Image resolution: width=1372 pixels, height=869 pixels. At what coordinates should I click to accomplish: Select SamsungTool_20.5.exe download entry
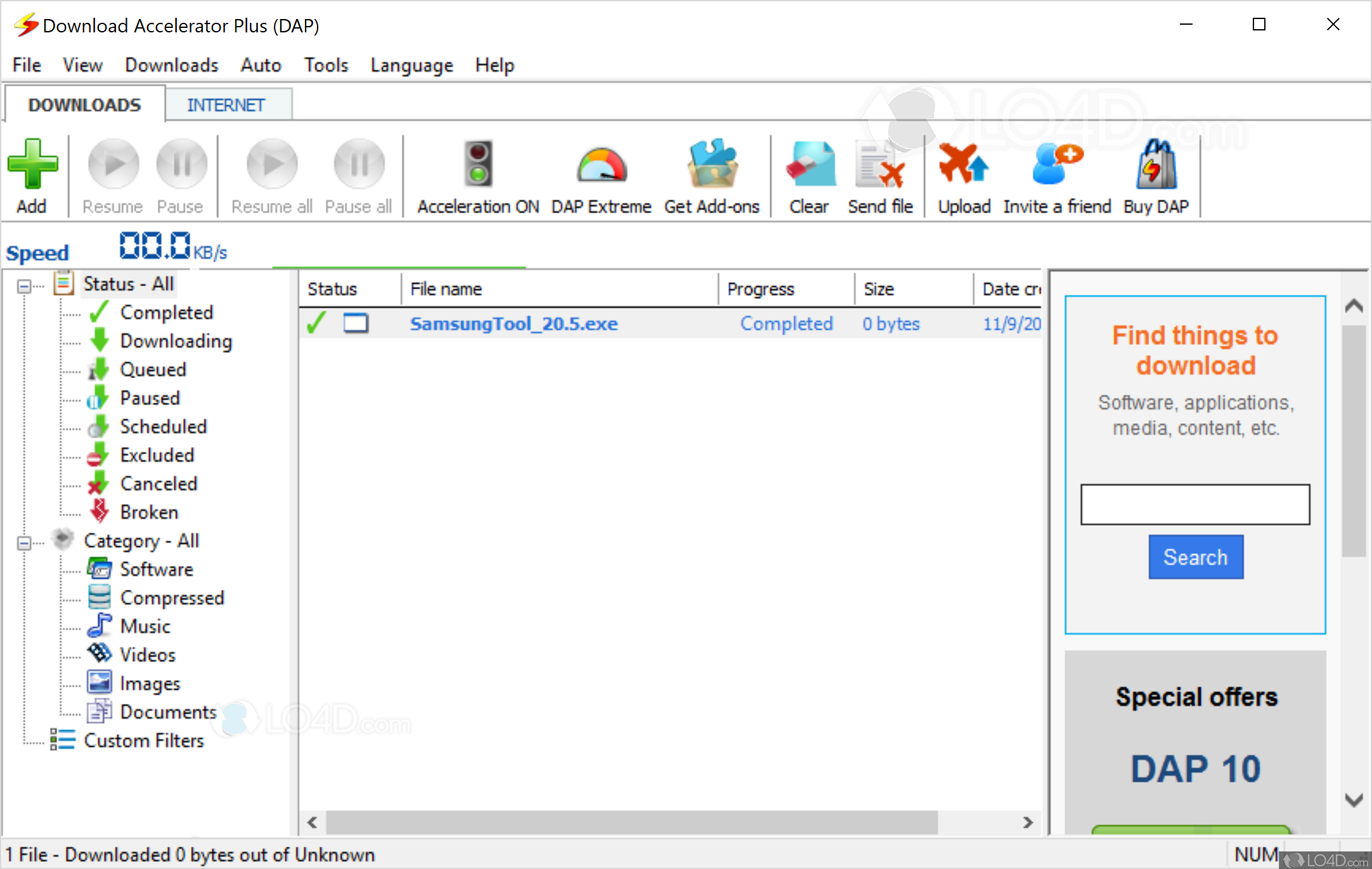click(514, 323)
